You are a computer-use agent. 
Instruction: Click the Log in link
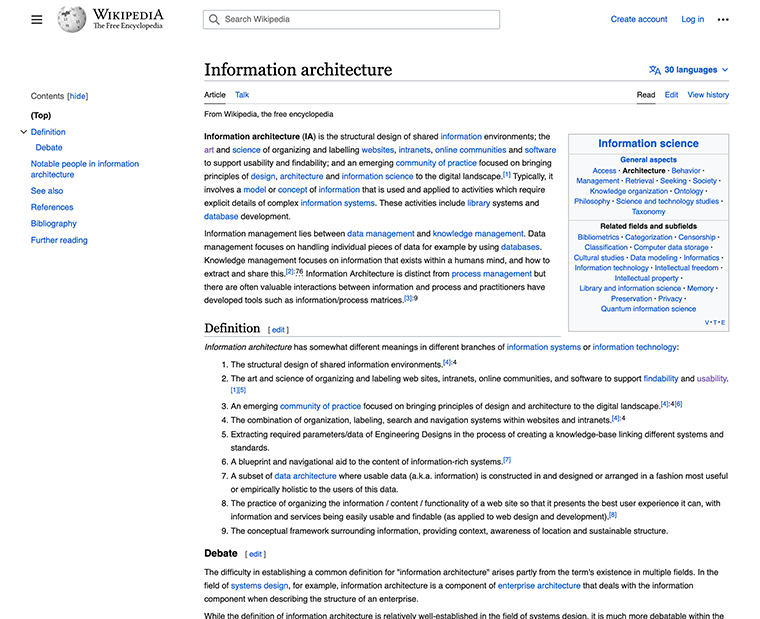[x=693, y=19]
